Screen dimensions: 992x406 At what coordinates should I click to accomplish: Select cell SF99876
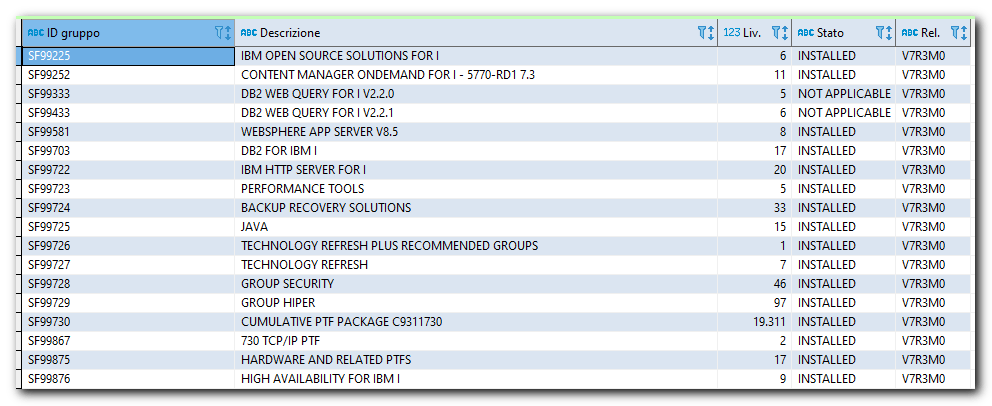(x=128, y=378)
